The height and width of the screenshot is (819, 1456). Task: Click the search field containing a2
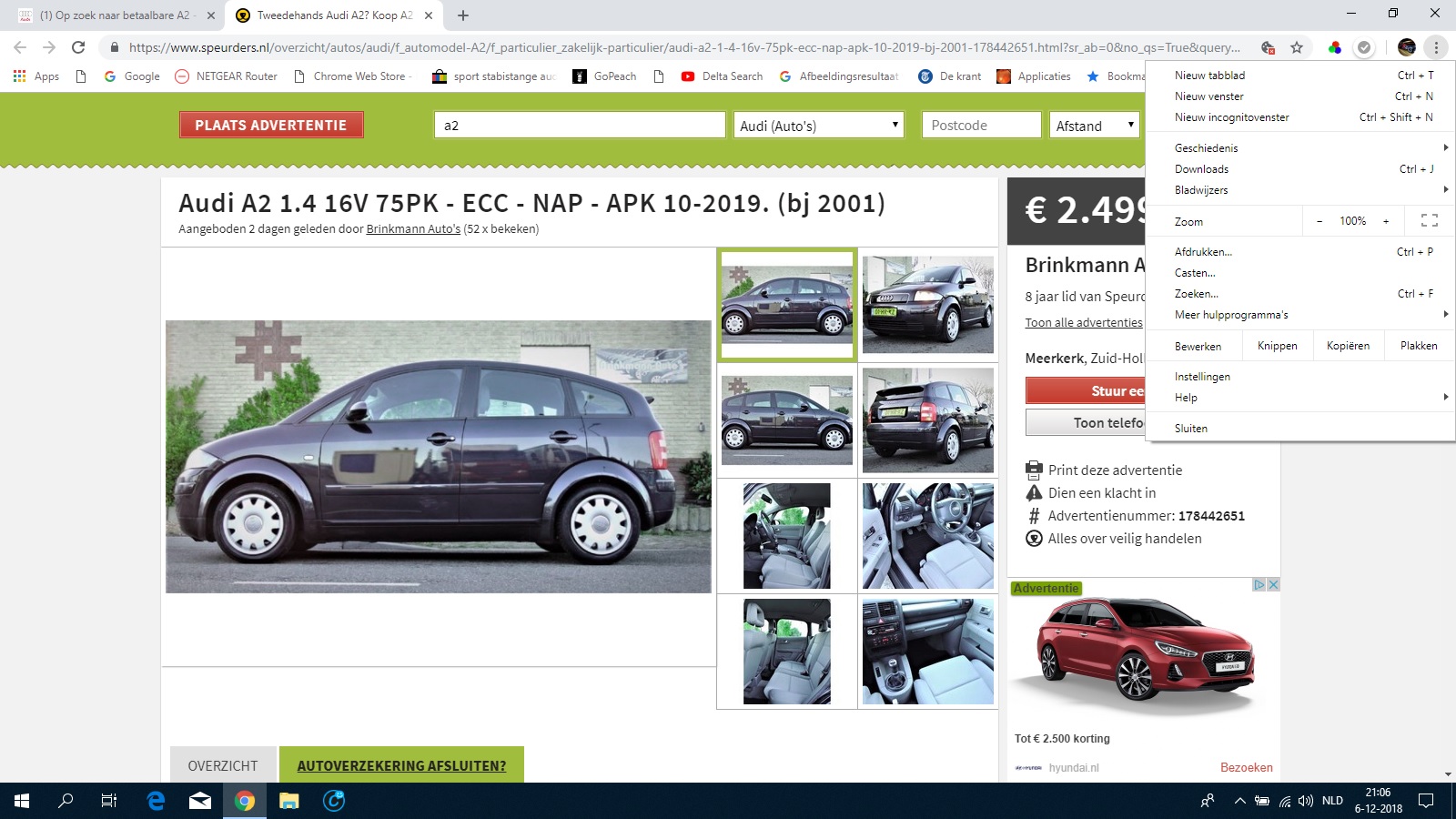coord(580,126)
